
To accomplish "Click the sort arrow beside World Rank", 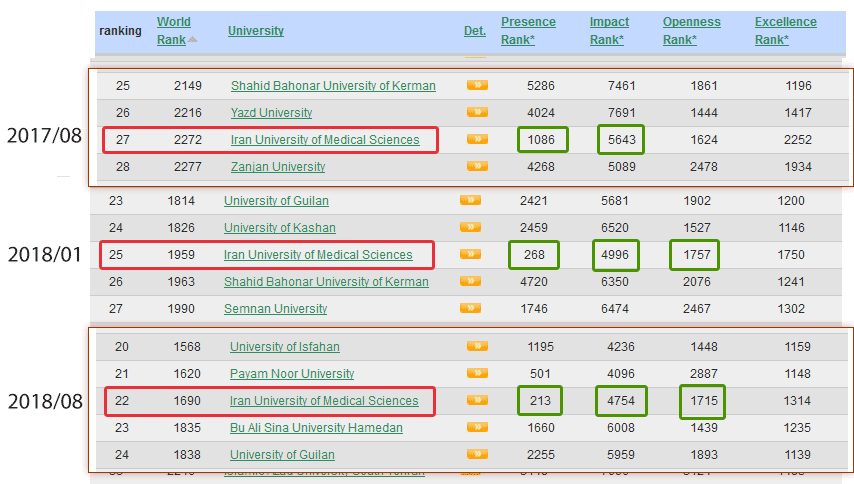I will pos(193,40).
